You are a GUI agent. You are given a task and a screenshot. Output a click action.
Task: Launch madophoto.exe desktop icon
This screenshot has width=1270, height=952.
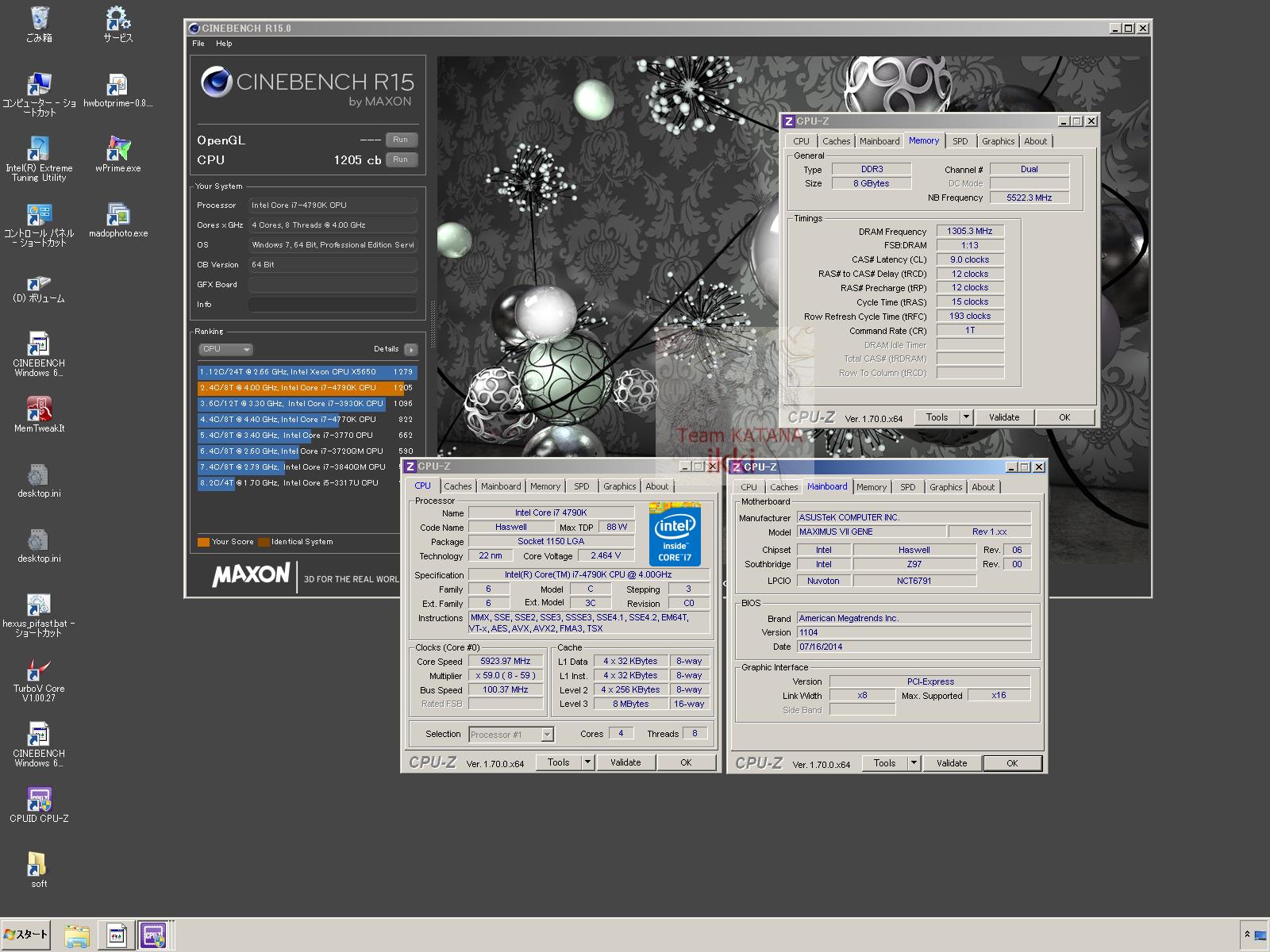117,219
